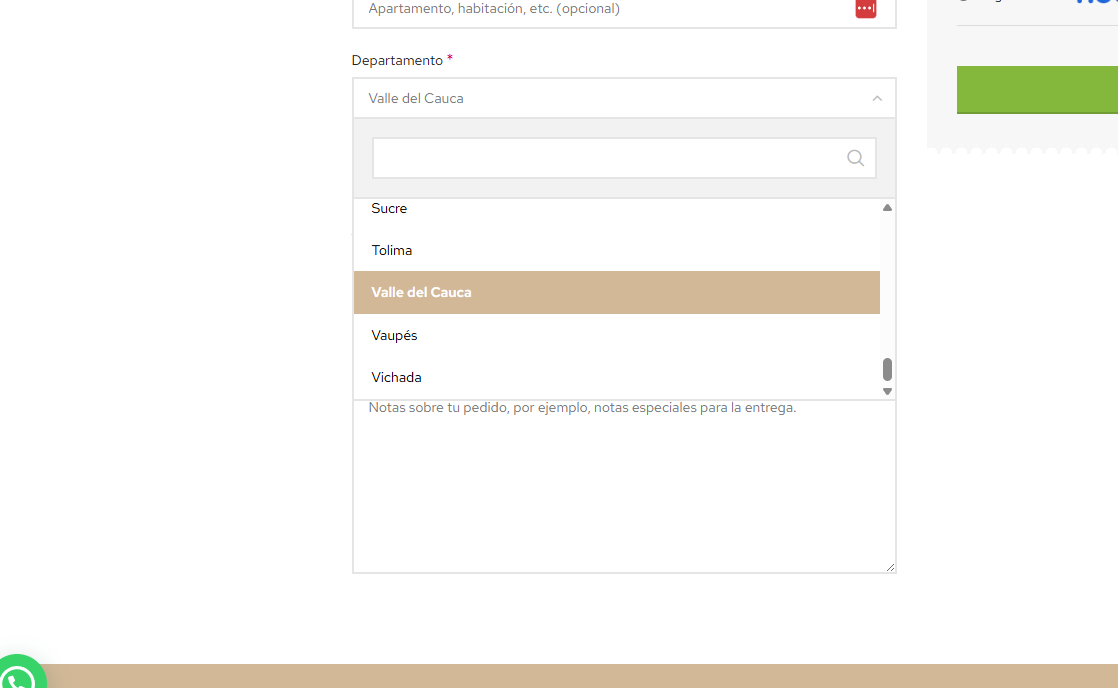This screenshot has height=688, width=1118.
Task: Click the red autofill icon in apartment field
Action: click(x=864, y=9)
